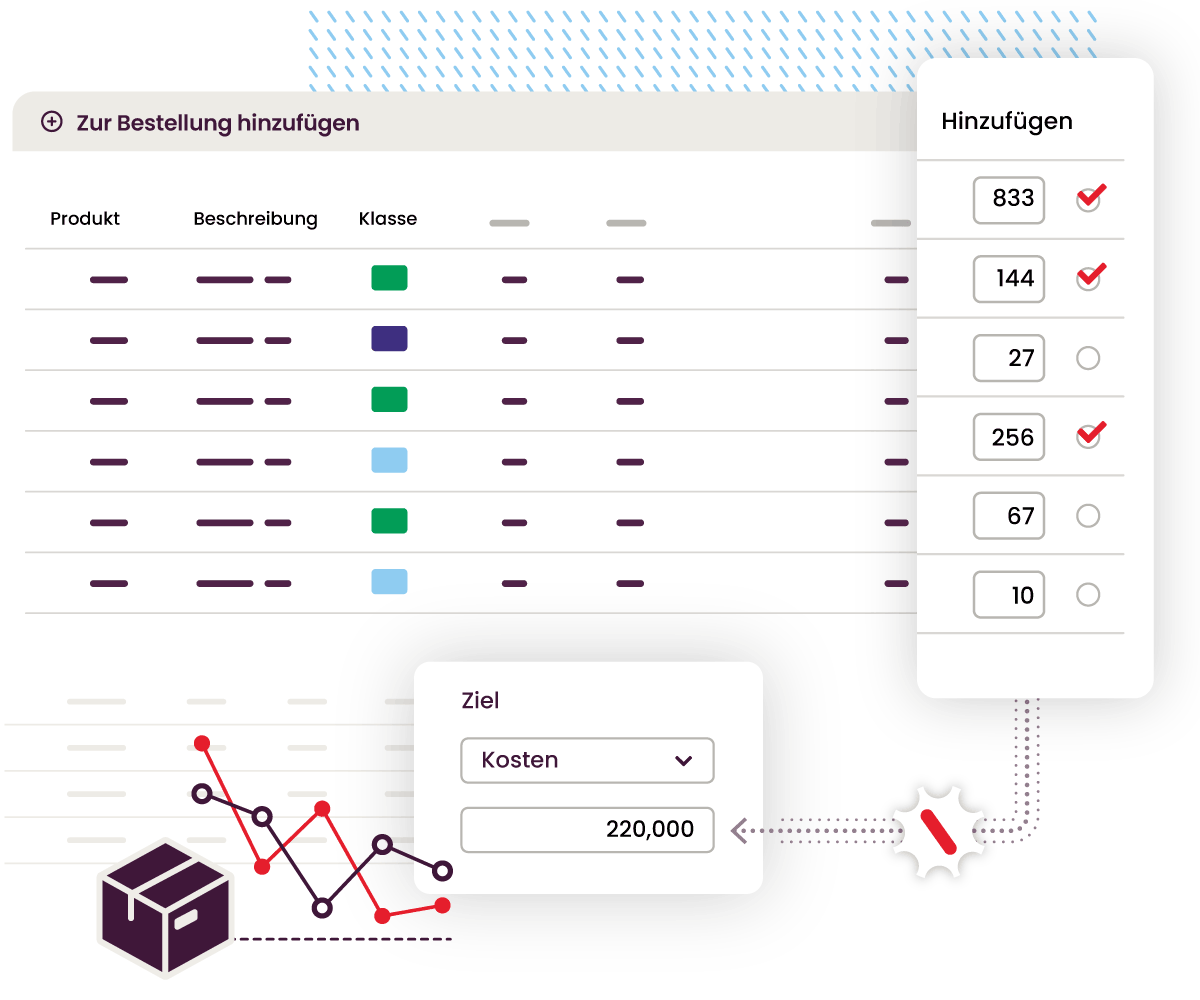Click the quantity field showing 144
The width and height of the screenshot is (1200, 1000).
(1009, 278)
